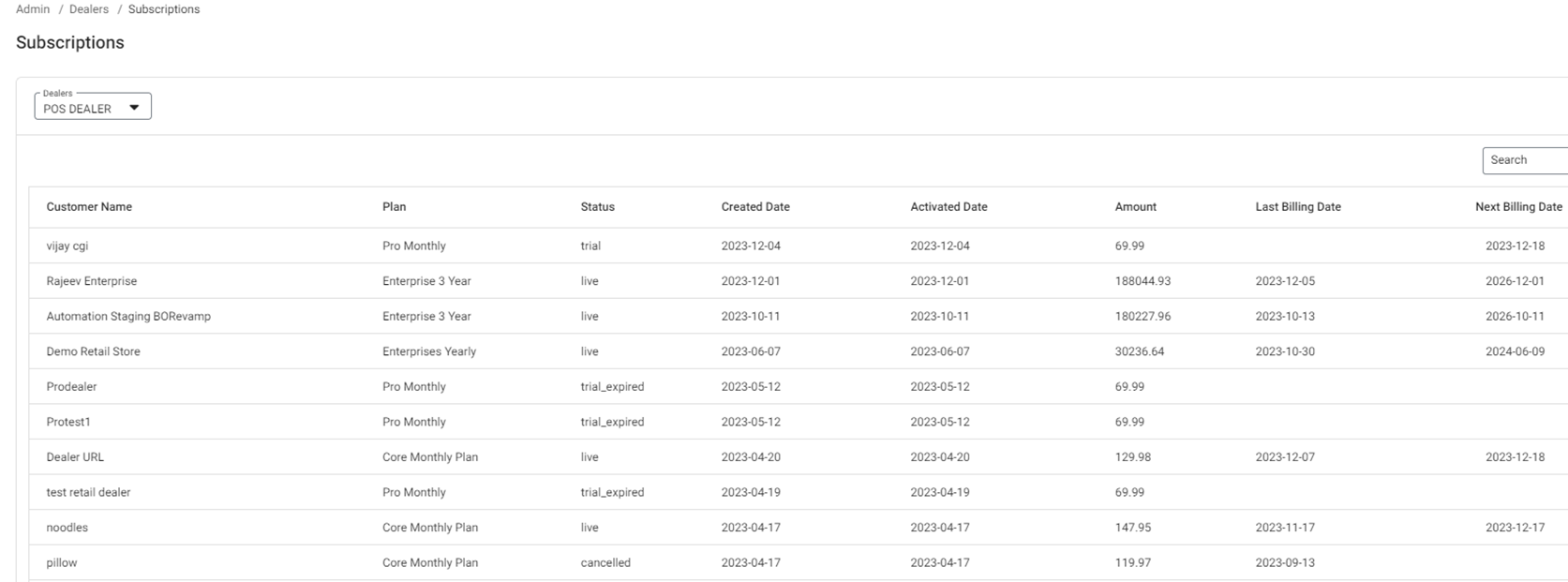Viewport: 1568px width, 582px height.
Task: Sort by Customer Name column header
Action: [x=89, y=207]
